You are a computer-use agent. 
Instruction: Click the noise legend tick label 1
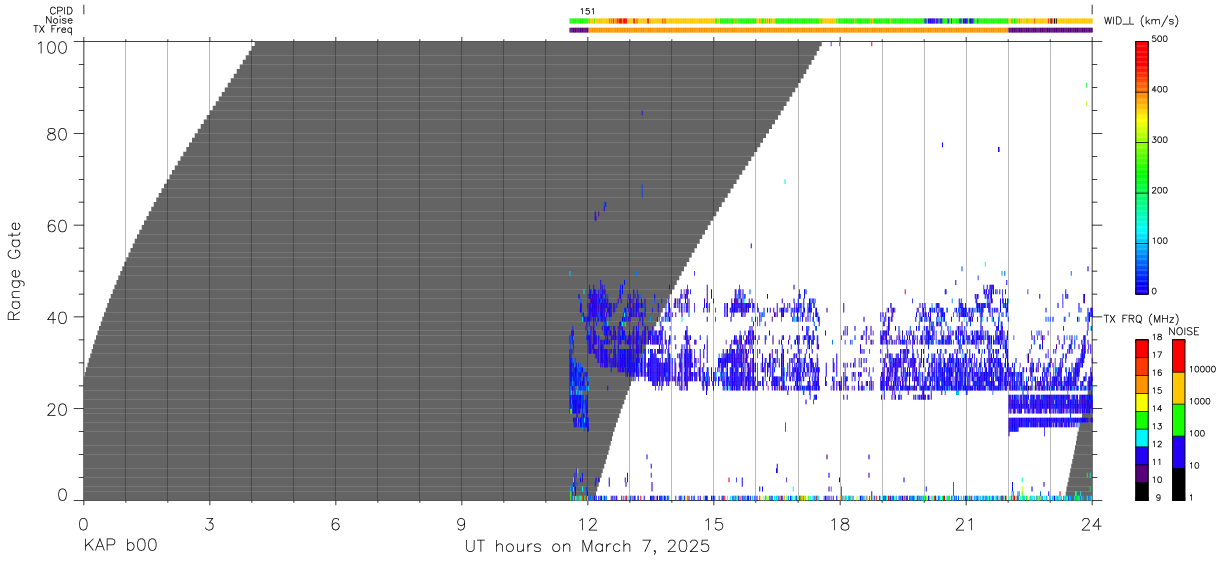(x=1191, y=496)
